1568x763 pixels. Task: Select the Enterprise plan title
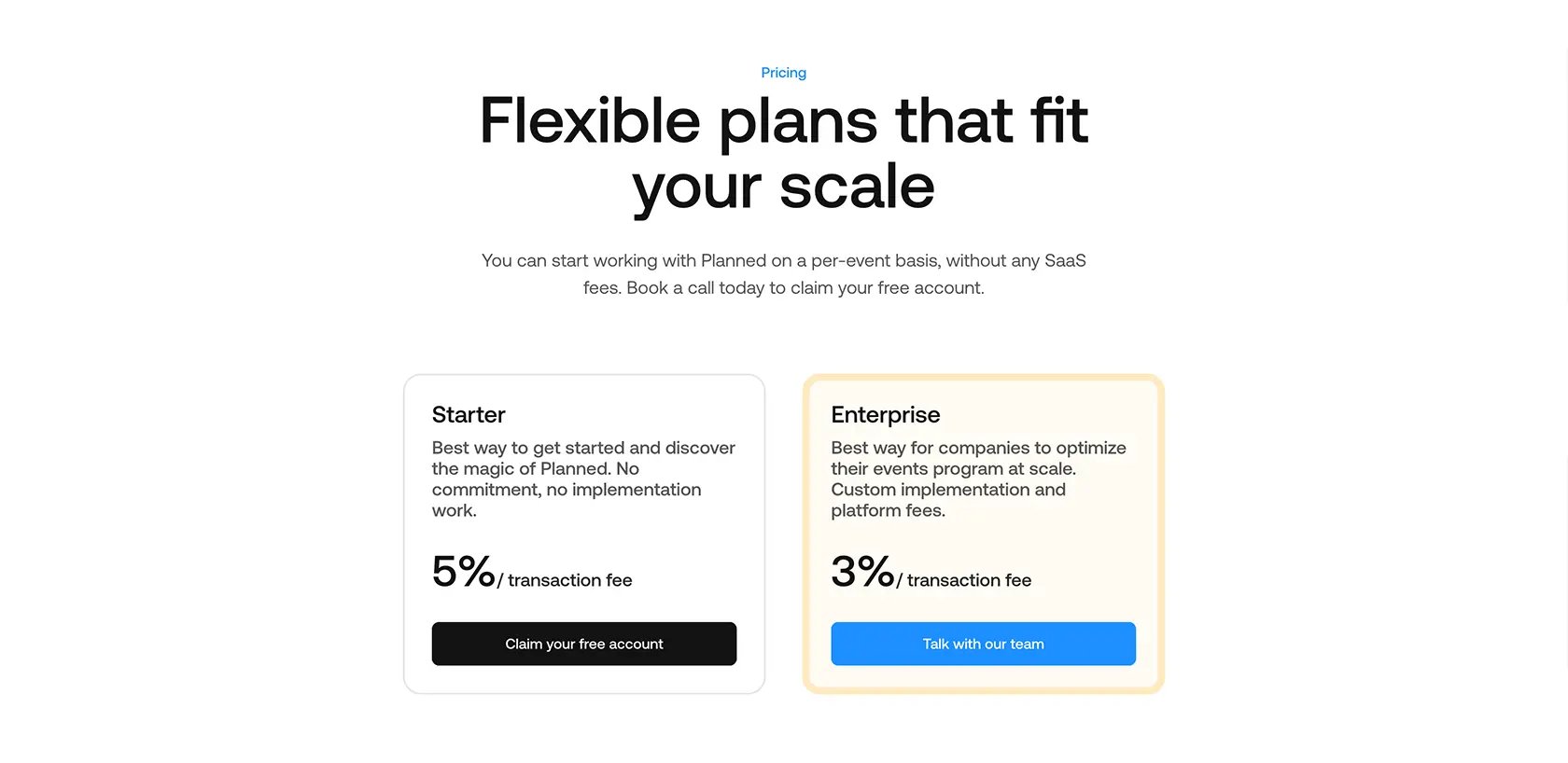coord(886,414)
